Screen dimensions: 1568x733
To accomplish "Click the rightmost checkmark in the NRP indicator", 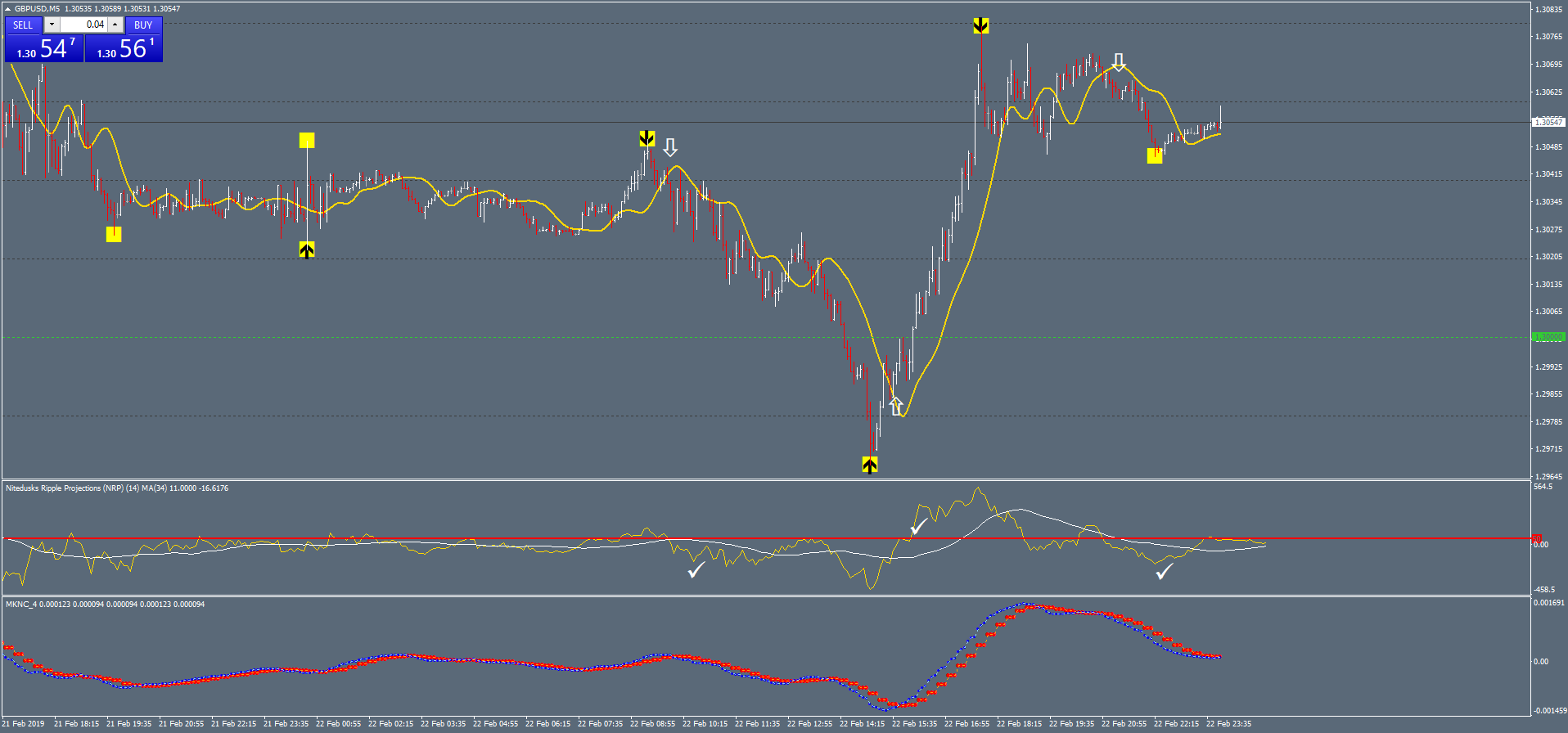I will [x=1164, y=571].
